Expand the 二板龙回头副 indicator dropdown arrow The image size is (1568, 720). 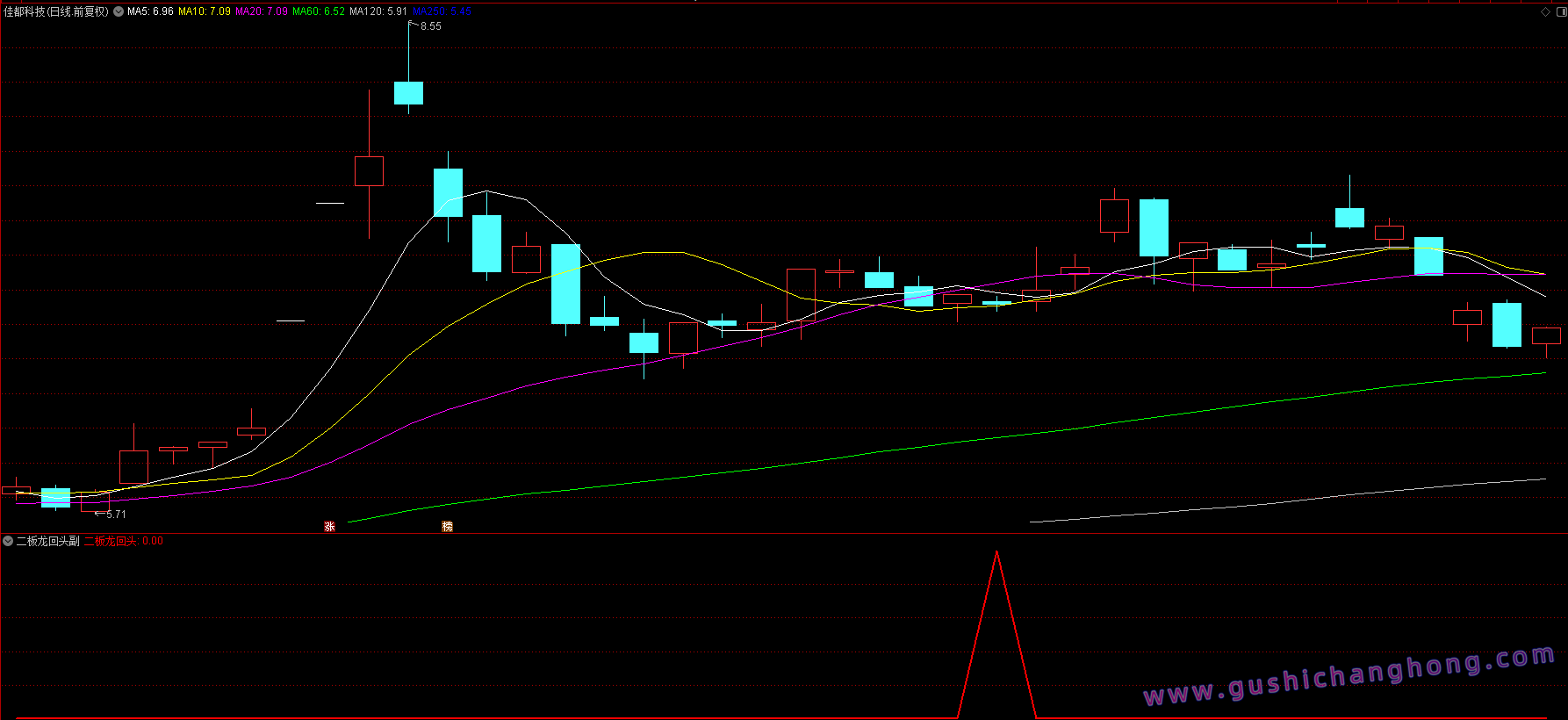tap(8, 541)
